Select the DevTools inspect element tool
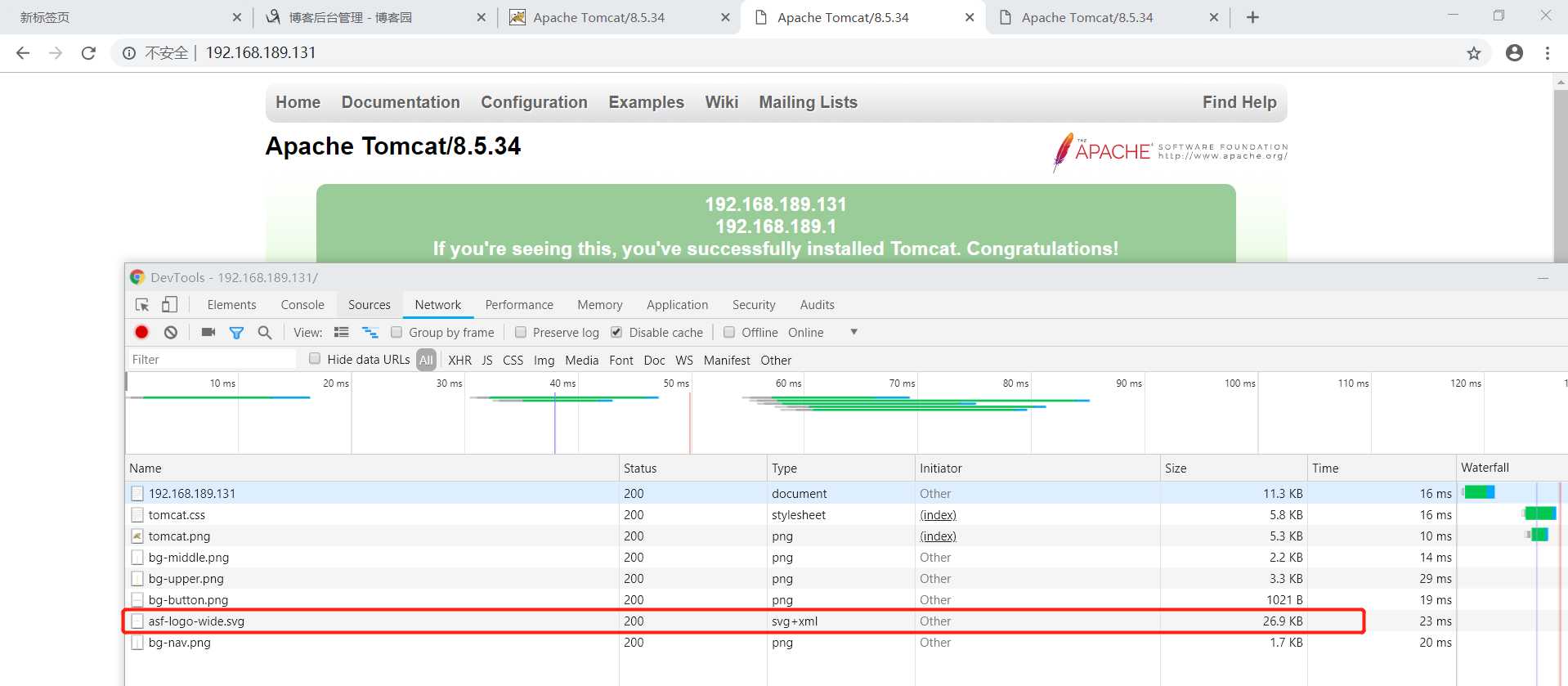1568x686 pixels. [142, 305]
